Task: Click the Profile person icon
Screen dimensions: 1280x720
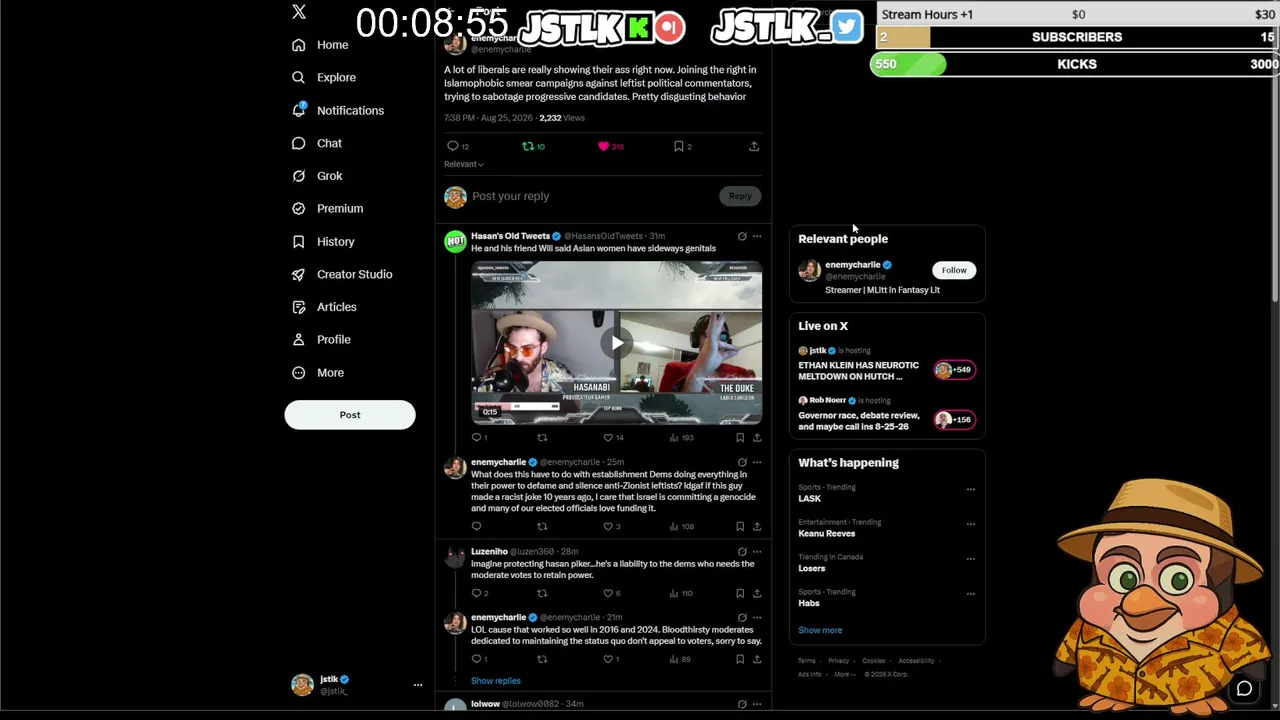Action: tap(298, 339)
